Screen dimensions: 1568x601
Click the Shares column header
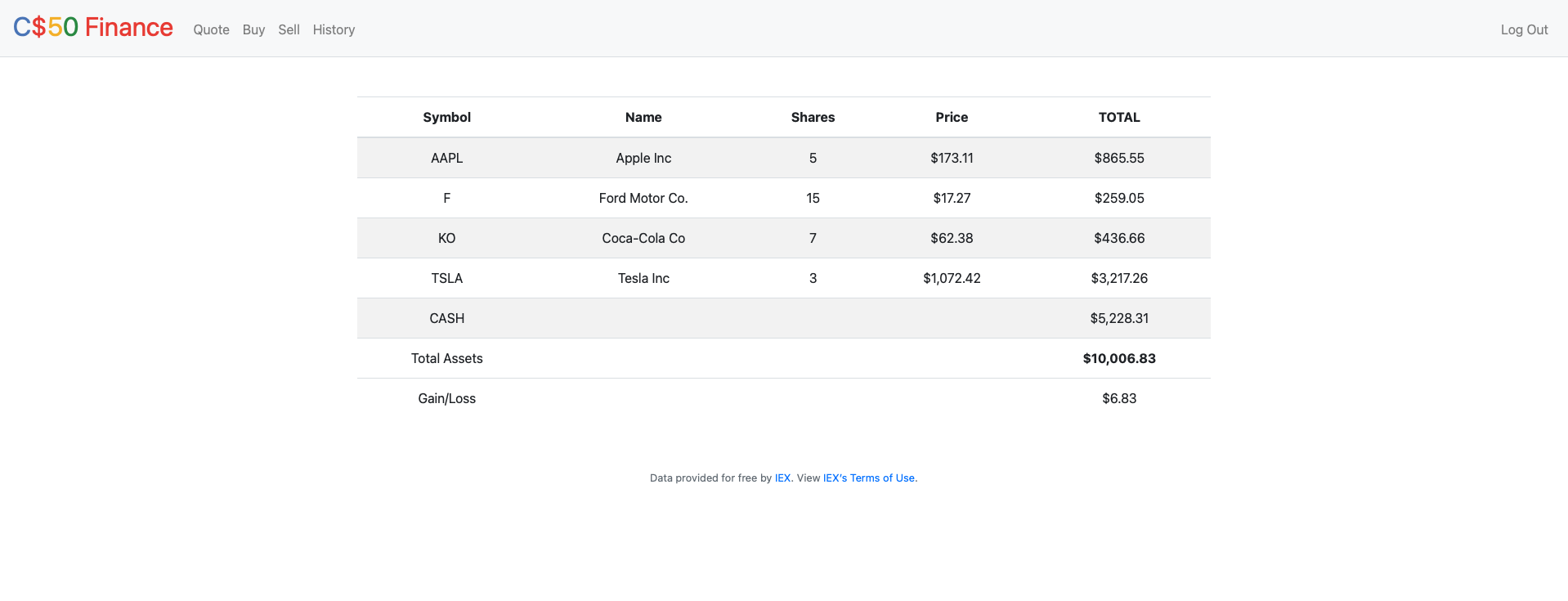[x=813, y=117]
